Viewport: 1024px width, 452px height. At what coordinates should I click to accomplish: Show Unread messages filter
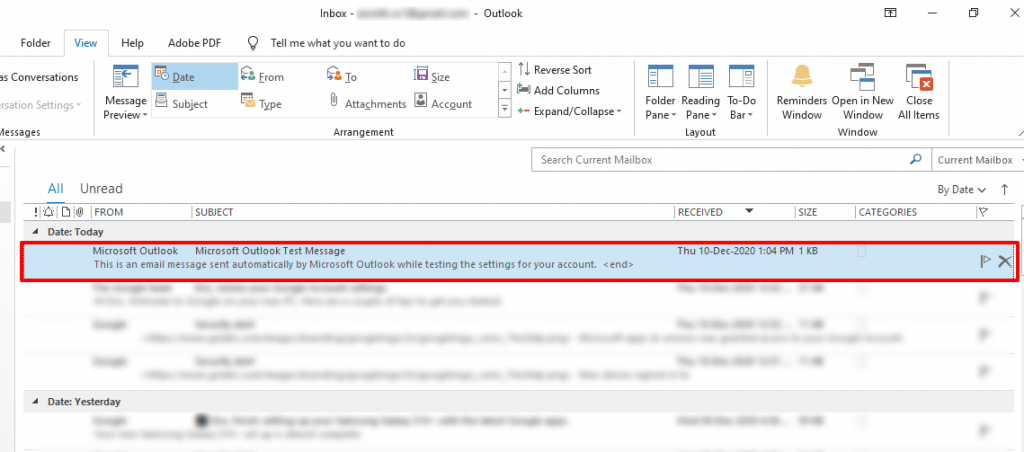[x=101, y=188]
